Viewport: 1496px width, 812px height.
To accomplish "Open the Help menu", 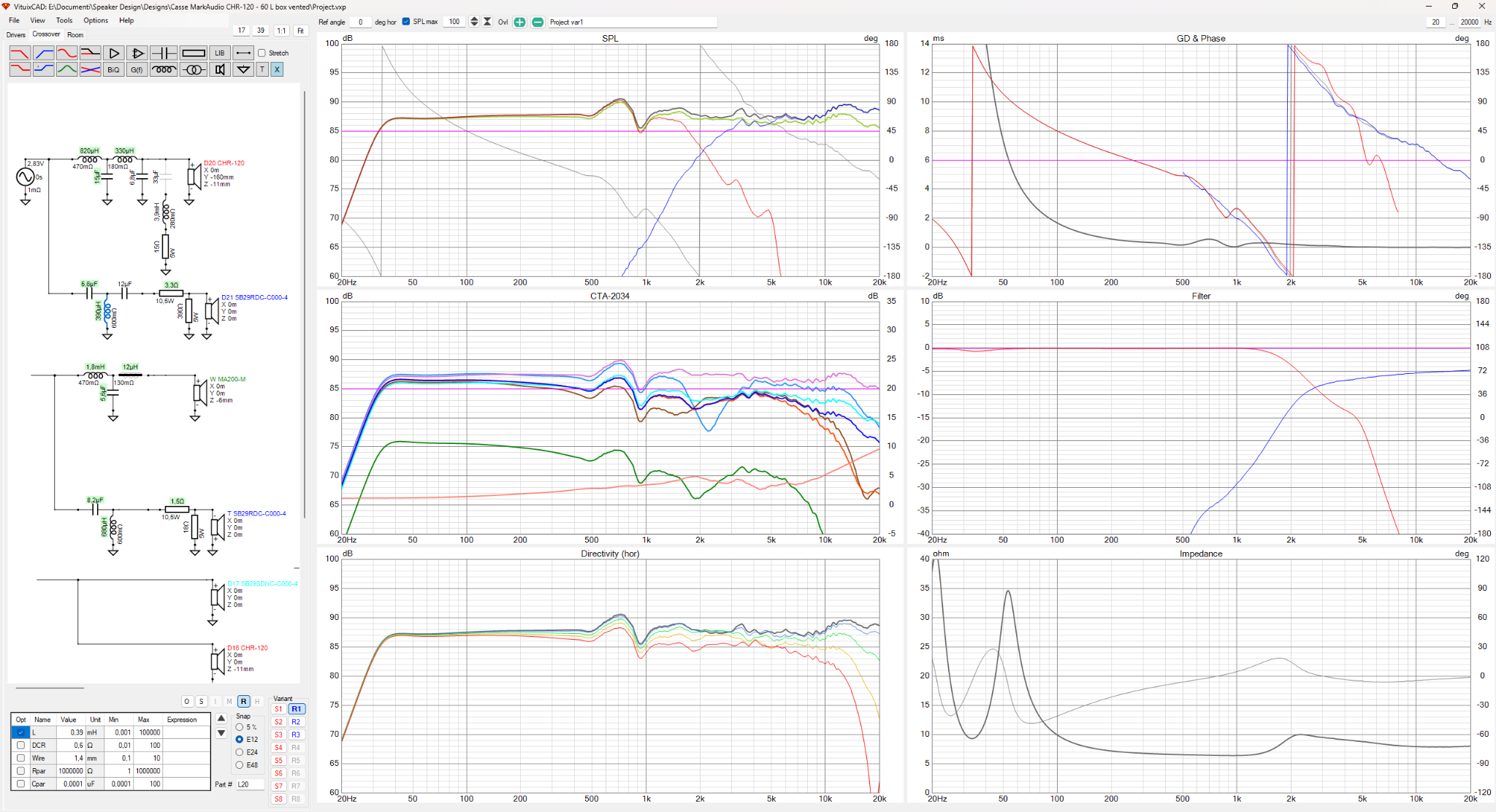I will pos(126,20).
